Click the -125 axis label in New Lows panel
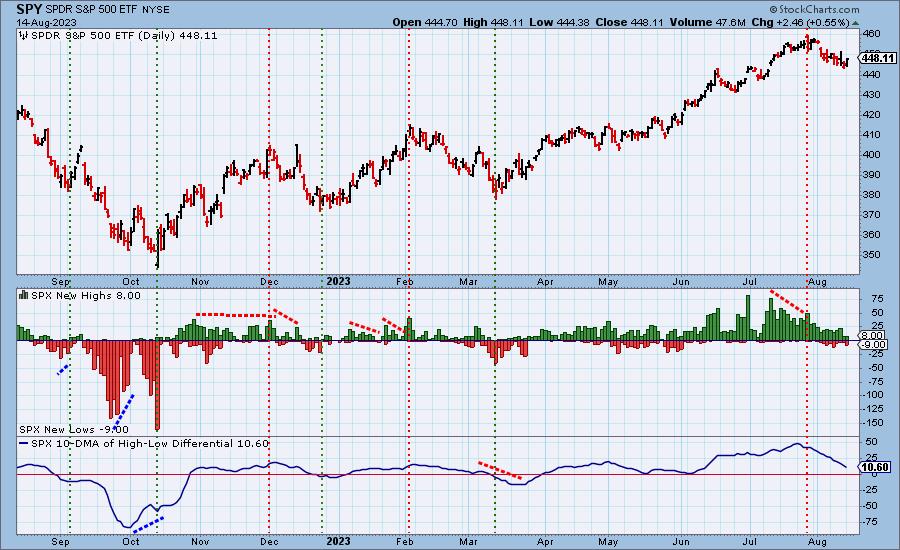The width and height of the screenshot is (900, 550). pos(872,409)
